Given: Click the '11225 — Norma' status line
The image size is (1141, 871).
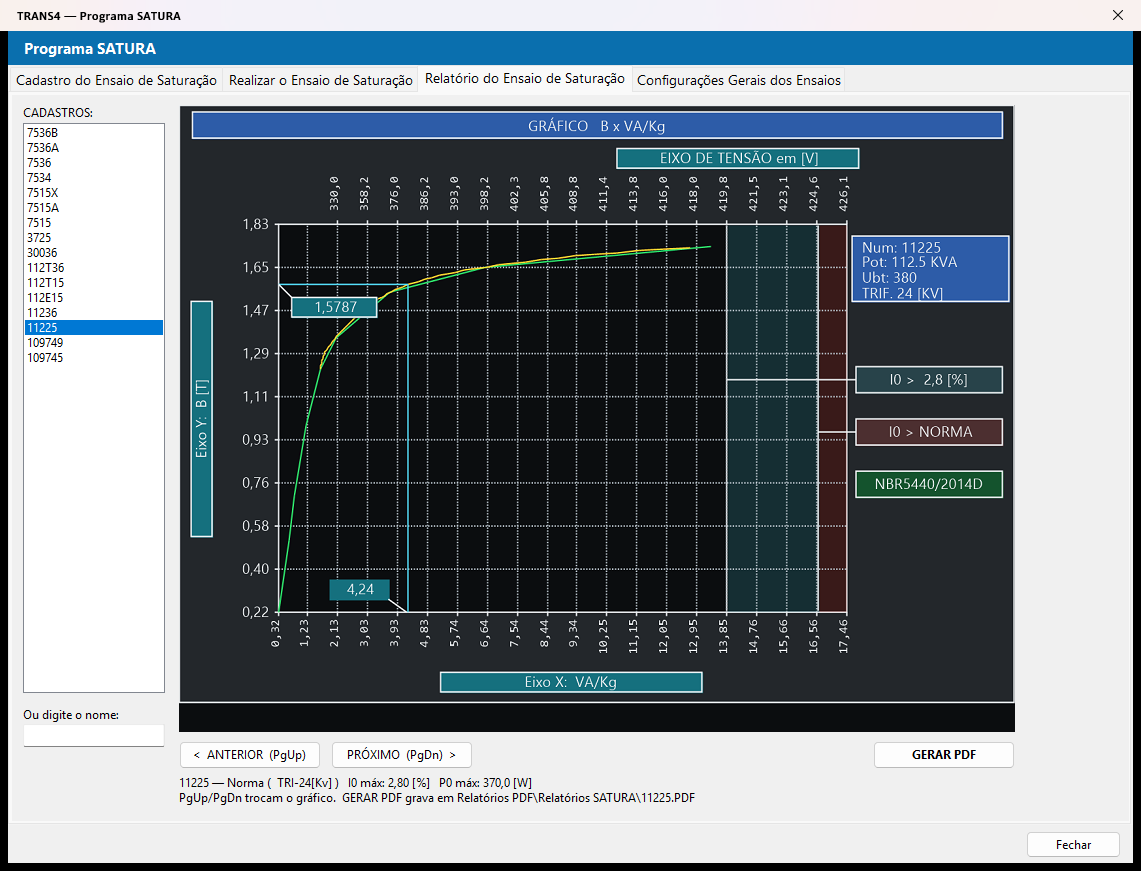Looking at the screenshot, I should click(355, 783).
